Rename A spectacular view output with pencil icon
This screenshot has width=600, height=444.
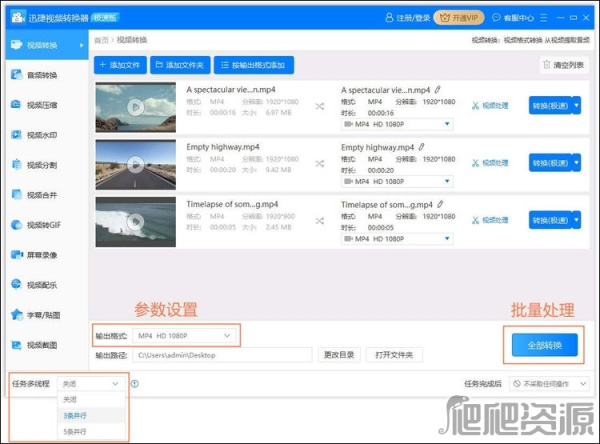coord(437,90)
